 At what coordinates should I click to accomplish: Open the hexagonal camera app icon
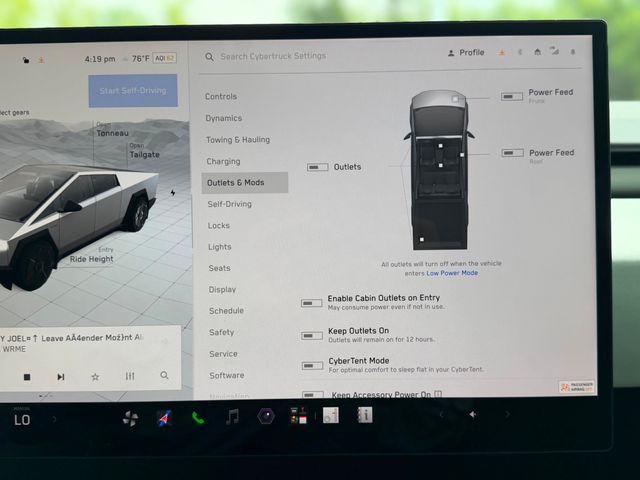tap(266, 416)
